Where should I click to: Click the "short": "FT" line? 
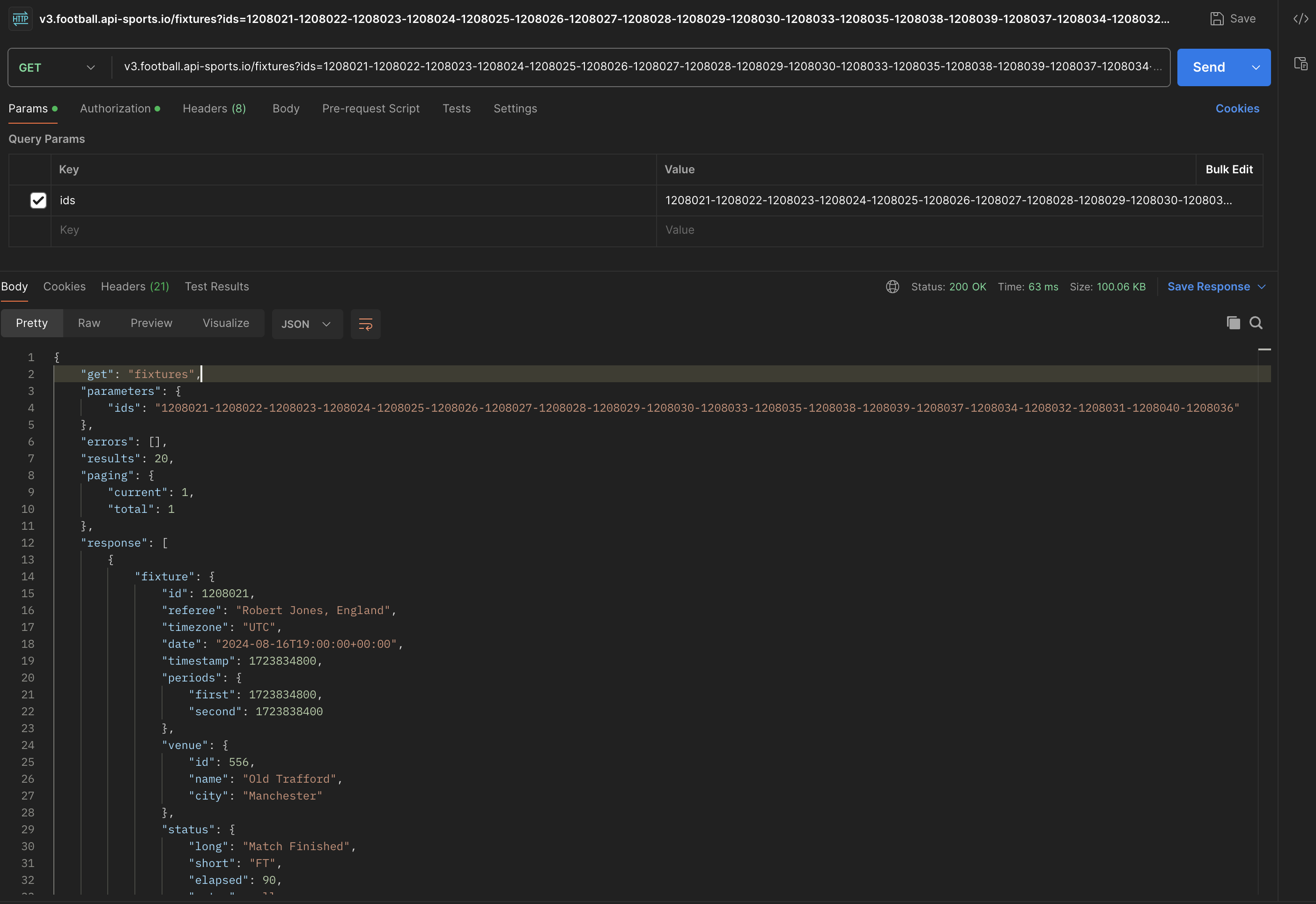point(235,864)
